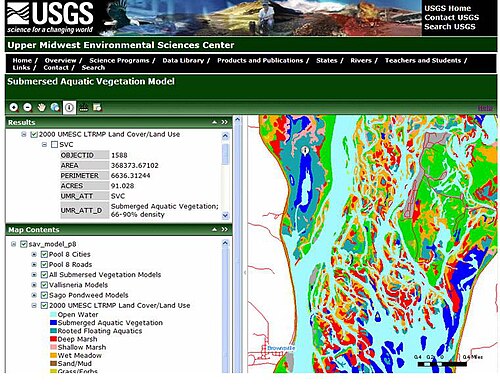
Task: Expand the Pool 8 Roads layer node
Action: tap(34, 265)
